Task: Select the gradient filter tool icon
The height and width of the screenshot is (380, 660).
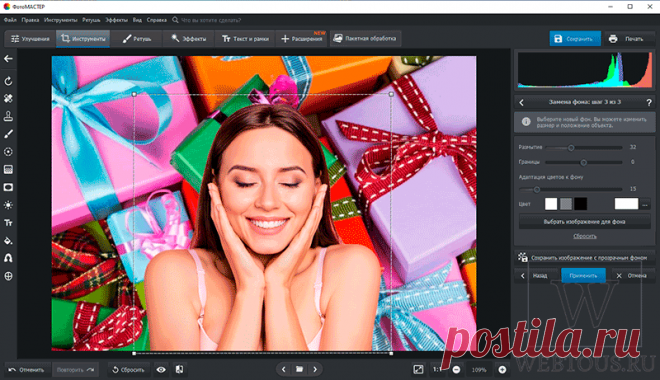Action: [x=8, y=170]
